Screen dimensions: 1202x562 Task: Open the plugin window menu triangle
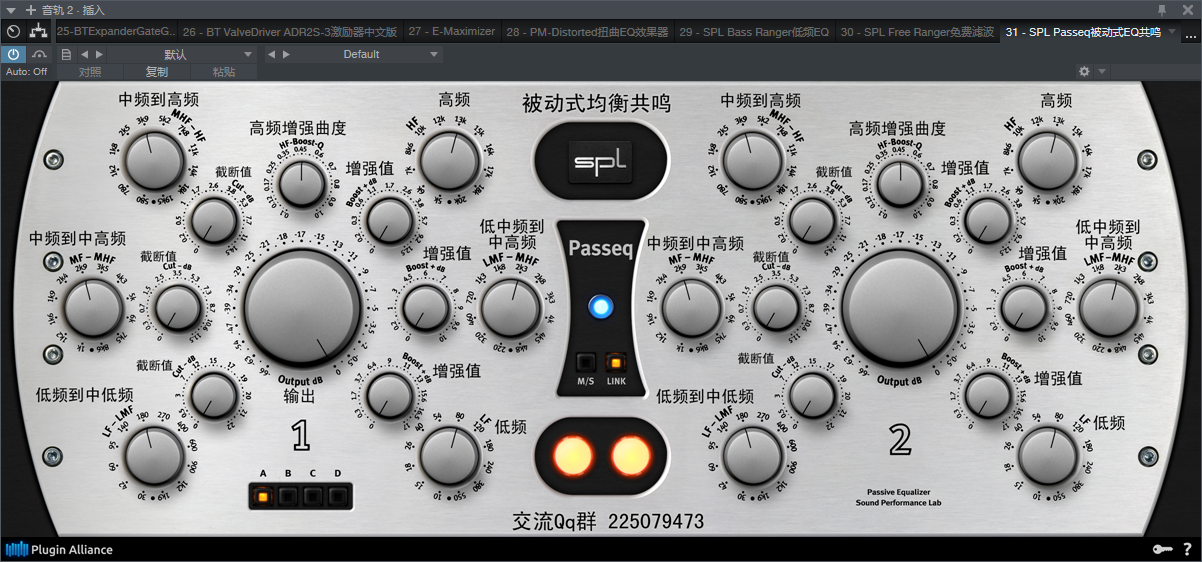pos(10,9)
